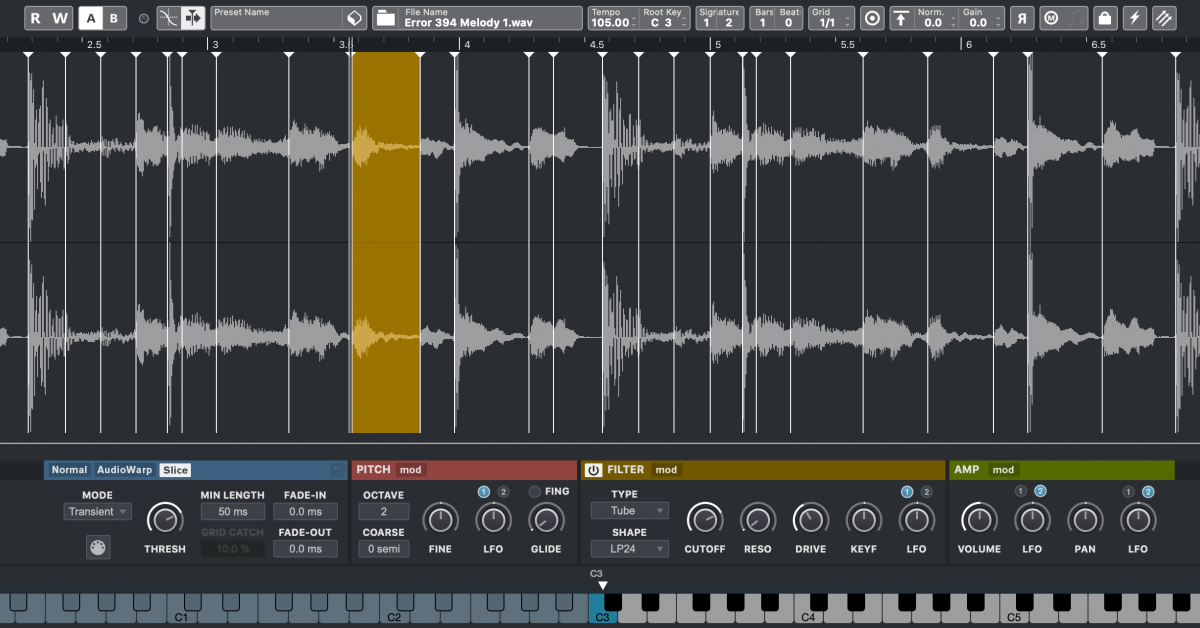Click the small square icon in the Slice section header
The width and height of the screenshot is (1200, 628).
(x=338, y=470)
